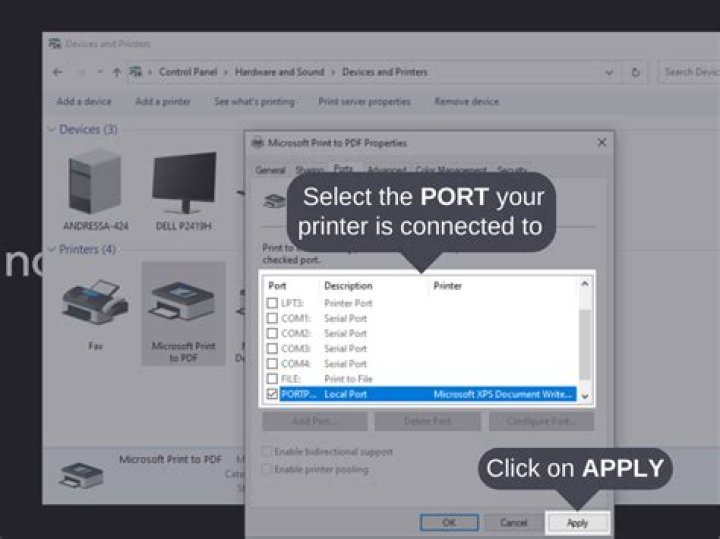Click "Add a printer" in the toolbar

(x=163, y=101)
